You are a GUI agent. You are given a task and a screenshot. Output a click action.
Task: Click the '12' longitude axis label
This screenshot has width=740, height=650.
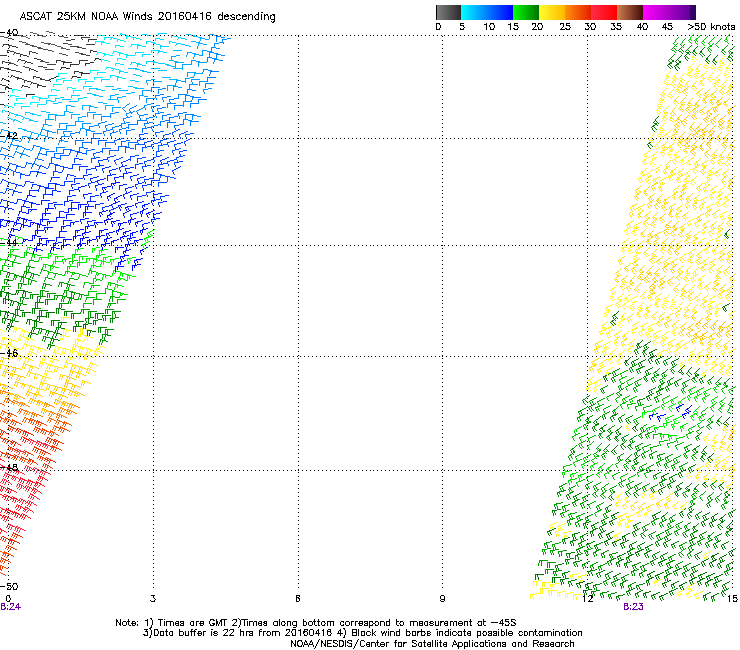click(587, 599)
